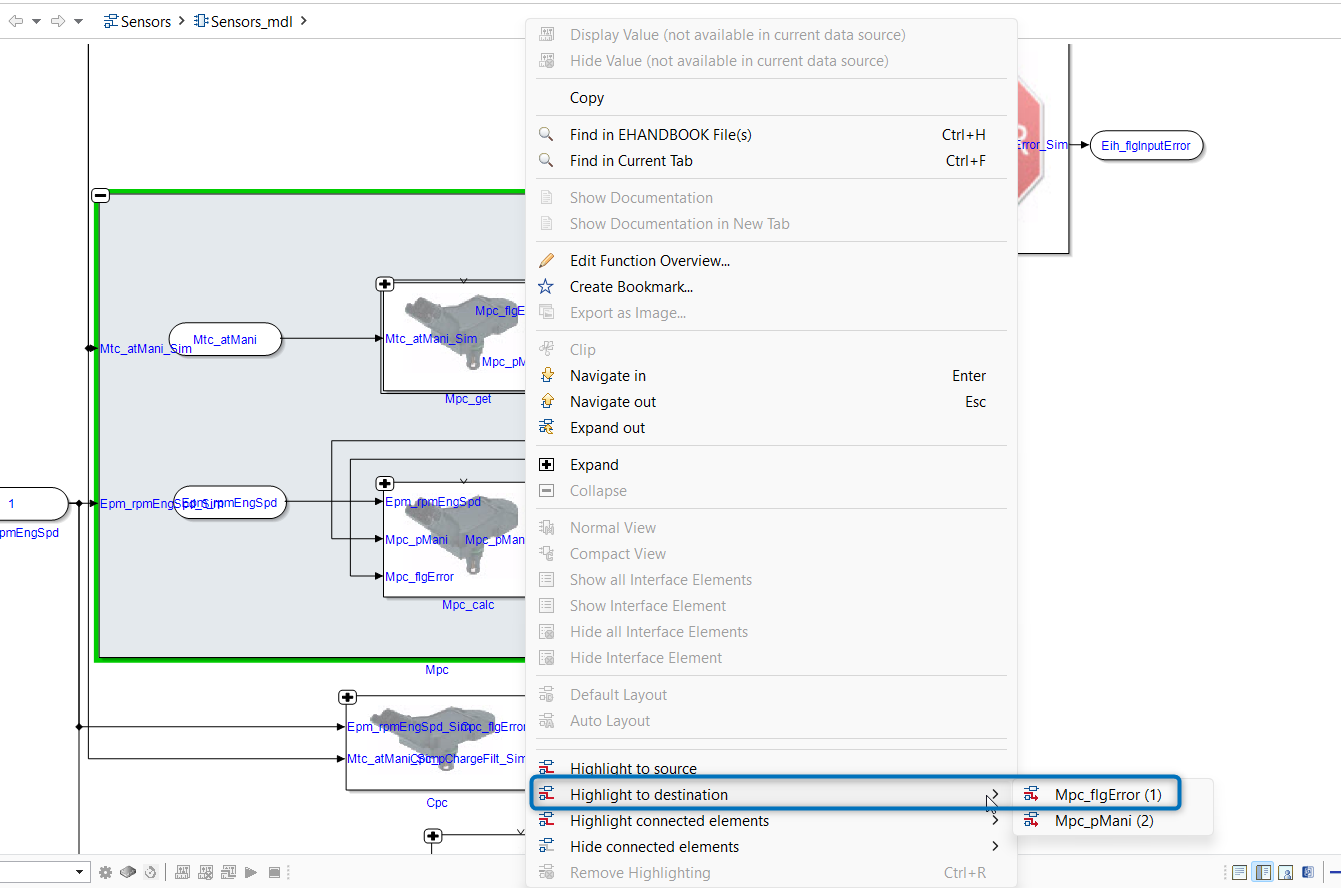The width and height of the screenshot is (1341, 888).
Task: Click the Mtc_atMani signal label block
Action: 225,340
